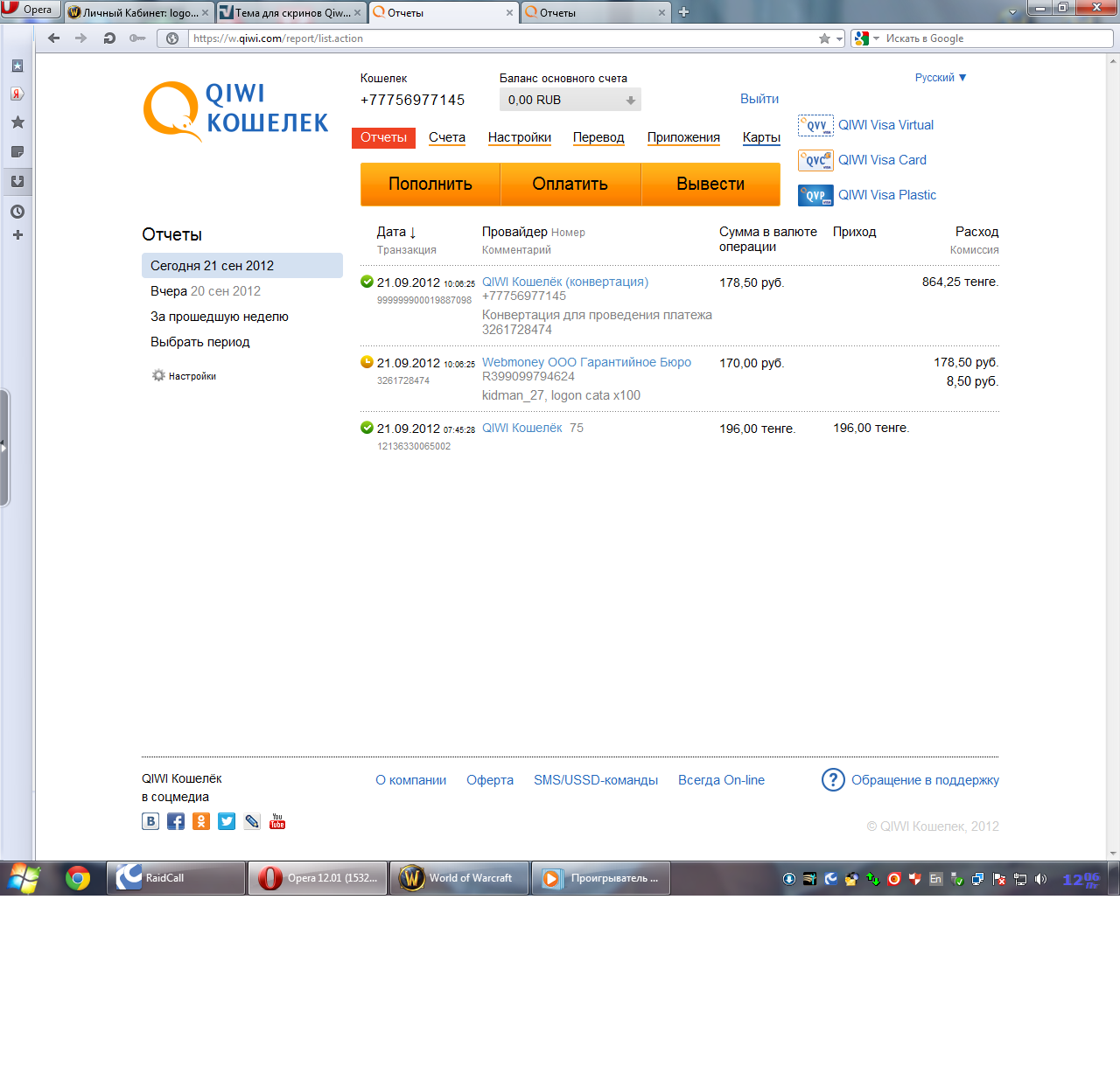Open the Карты menu tab

pos(761,137)
